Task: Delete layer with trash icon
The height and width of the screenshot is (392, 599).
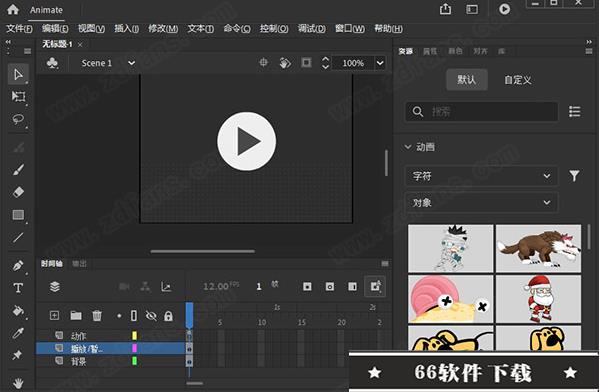Action: click(97, 316)
